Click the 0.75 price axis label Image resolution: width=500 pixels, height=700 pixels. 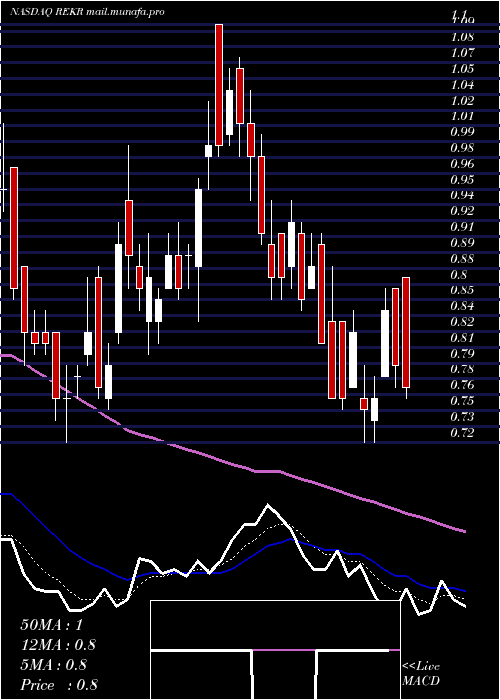[462, 401]
